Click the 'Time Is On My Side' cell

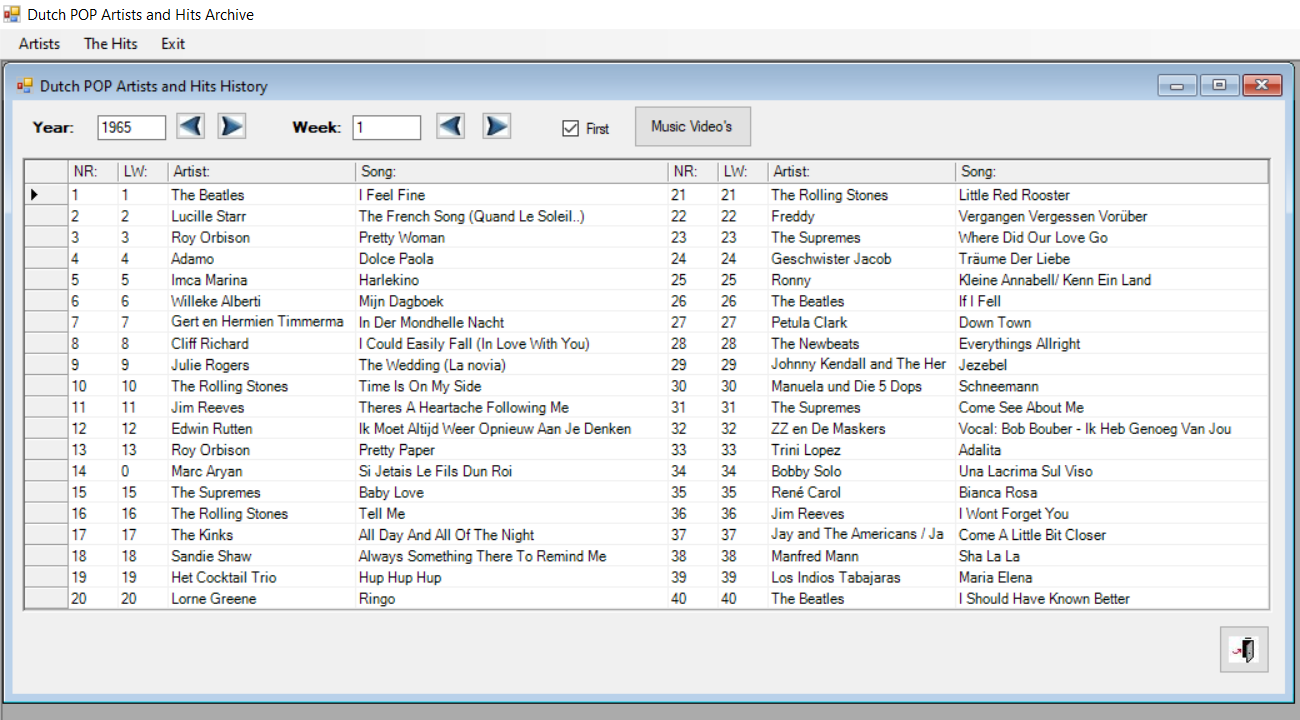[511, 386]
